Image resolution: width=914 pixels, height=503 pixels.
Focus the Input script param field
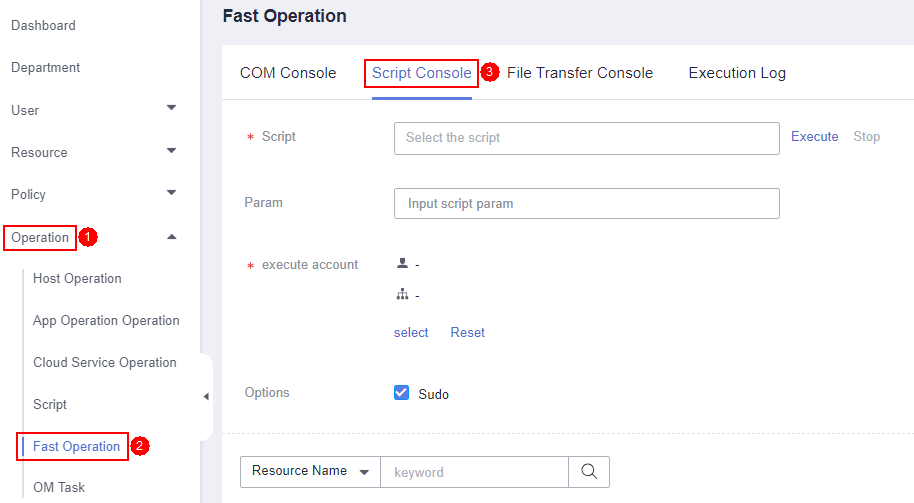(x=586, y=203)
